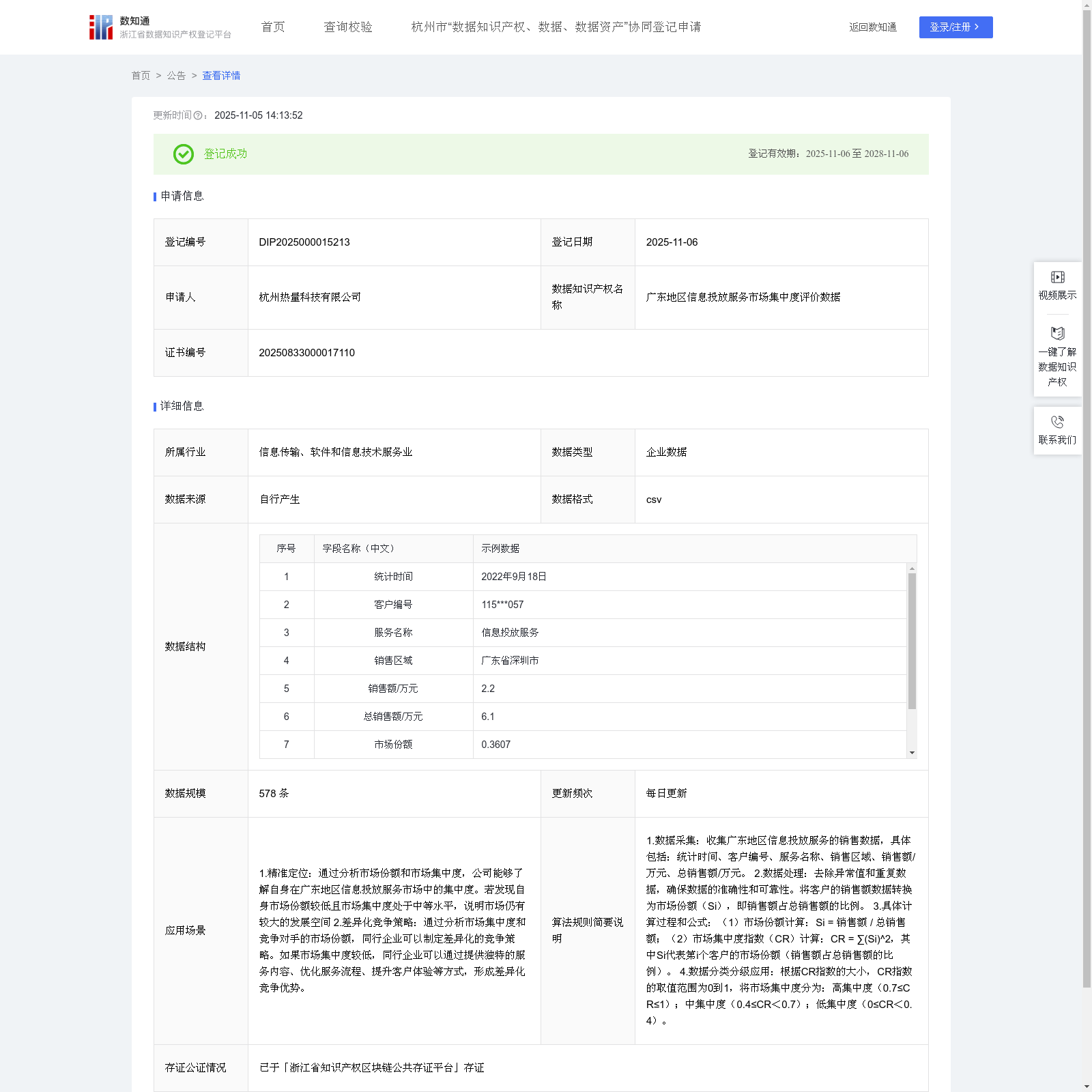1092x1092 pixels.
Task: Click the 申请信息 section heading
Action: coord(182,197)
